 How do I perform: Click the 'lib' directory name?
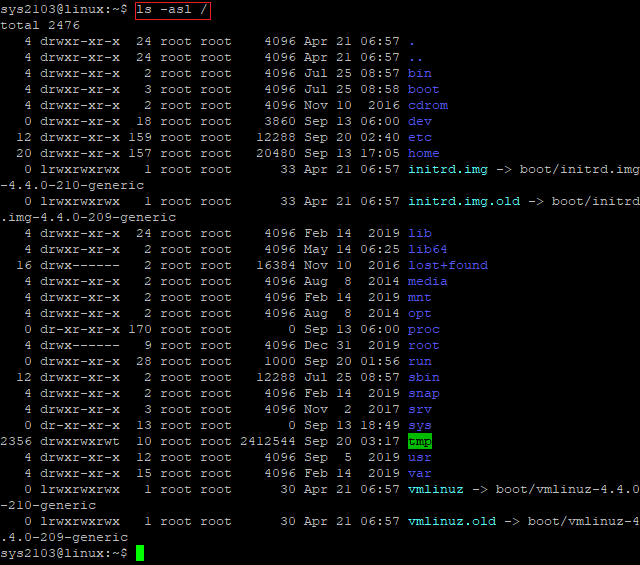pyautogui.click(x=420, y=234)
